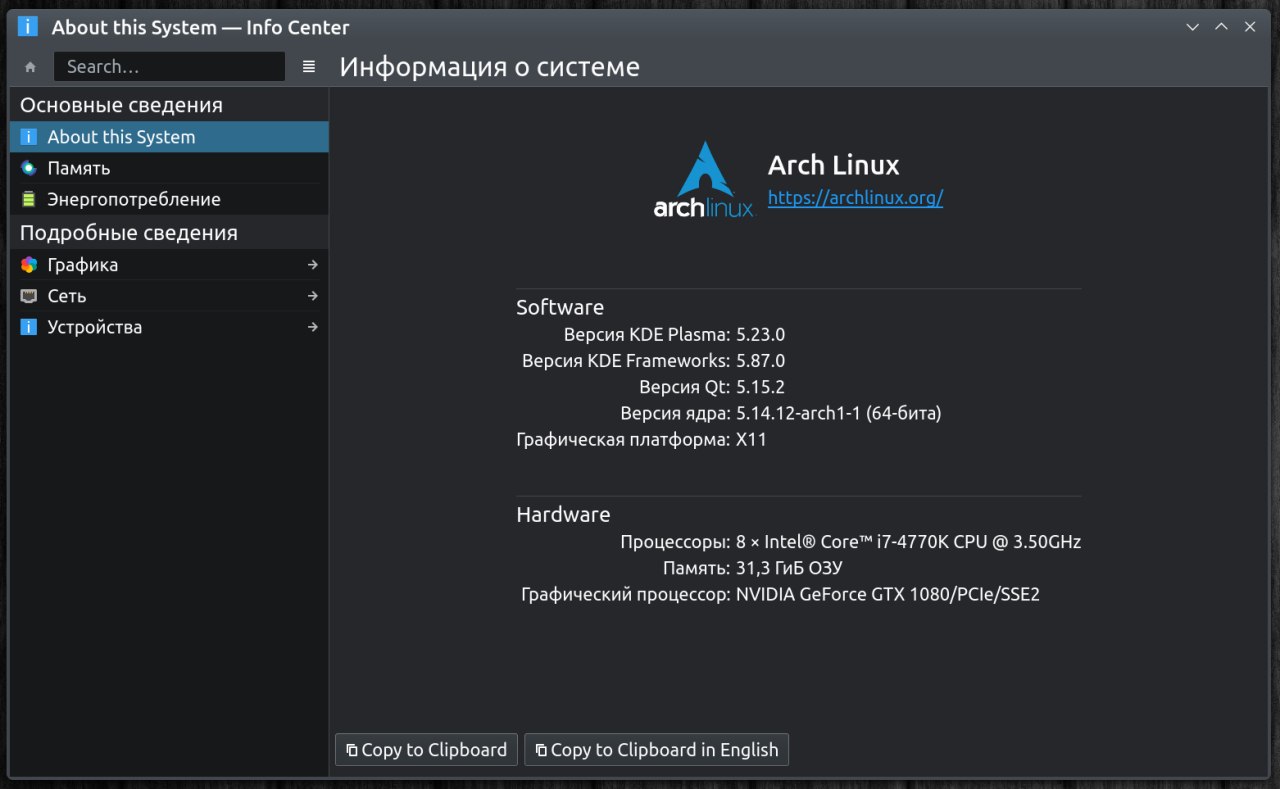Open the hamburger menu icon

[x=309, y=66]
